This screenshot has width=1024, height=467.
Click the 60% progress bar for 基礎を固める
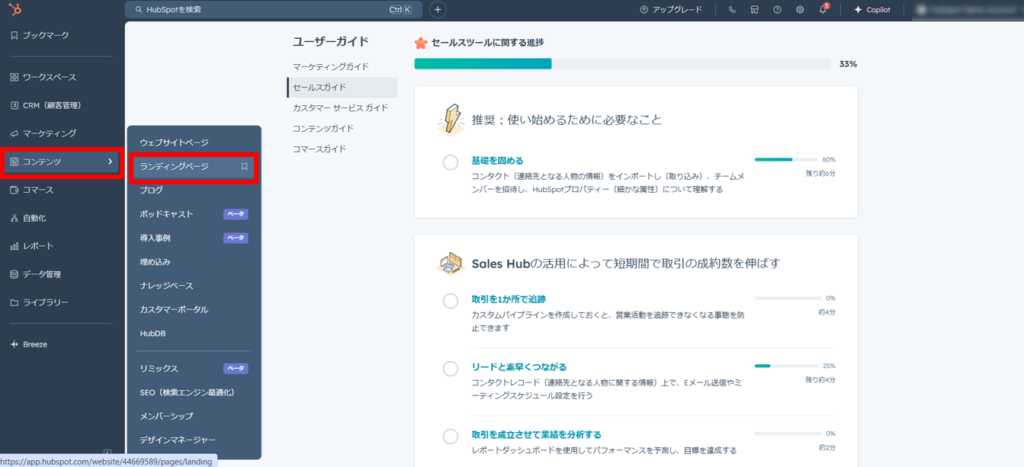coord(786,159)
